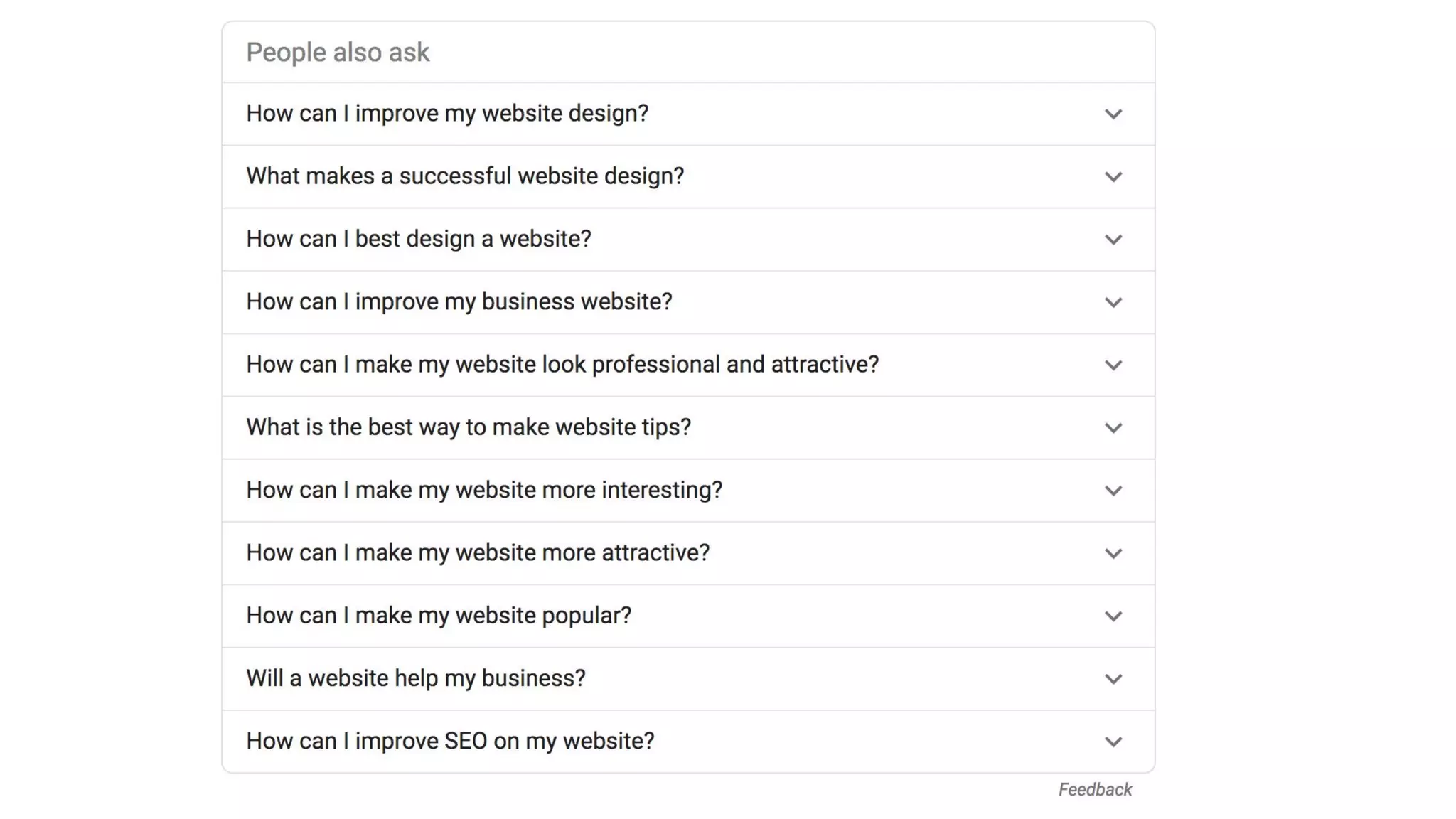
Task: Open question "What makes a successful website design?"
Action: 465,176
